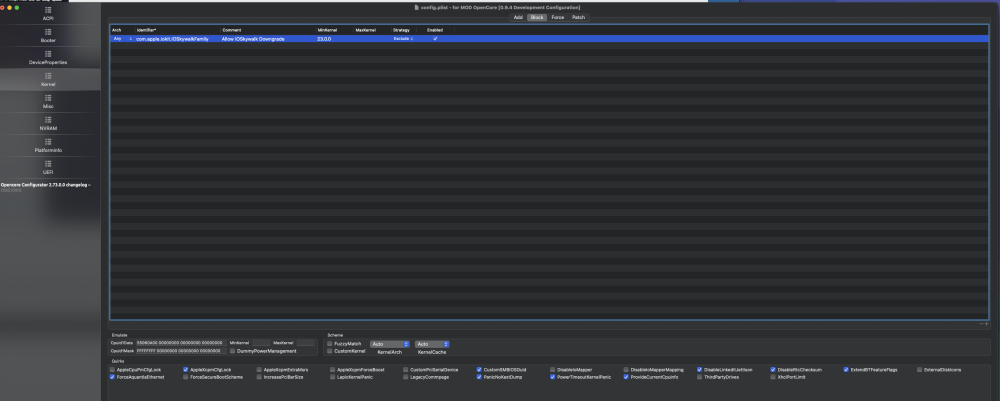
Task: Disable the PowerTimeoutKernelPanic quirk
Action: click(552, 377)
